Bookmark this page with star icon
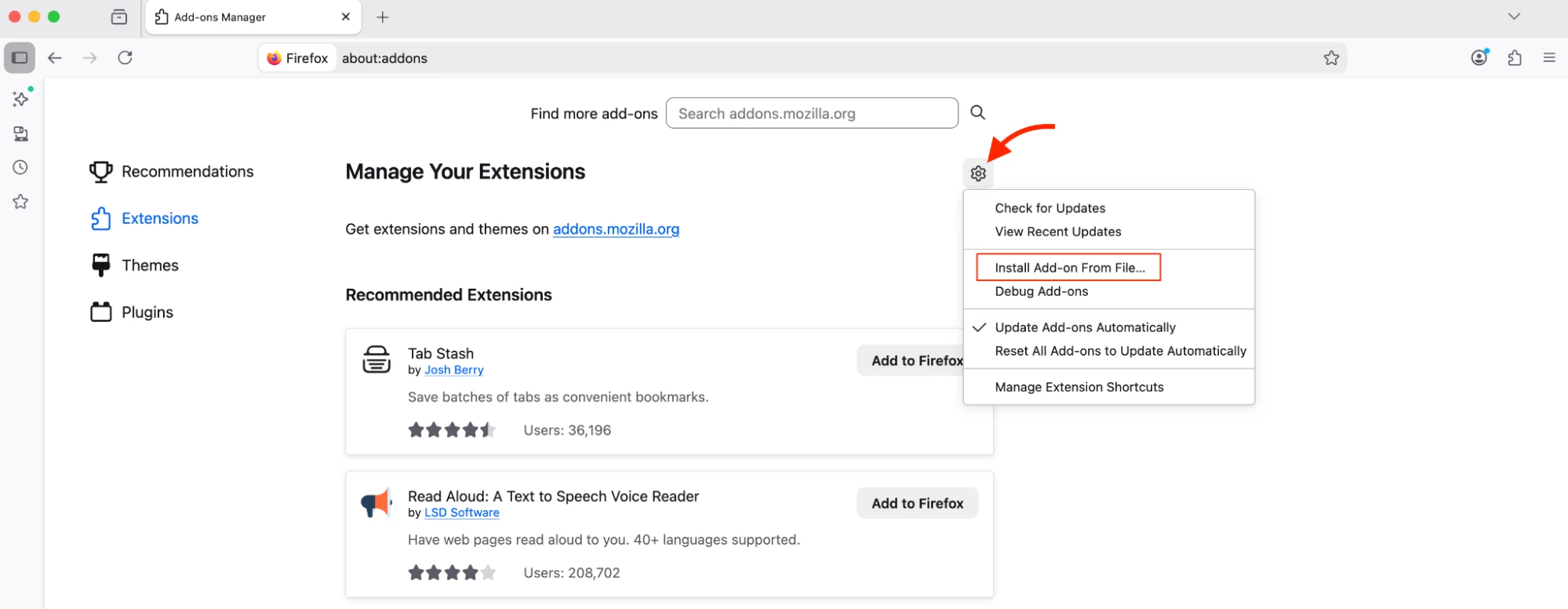 point(1331,58)
